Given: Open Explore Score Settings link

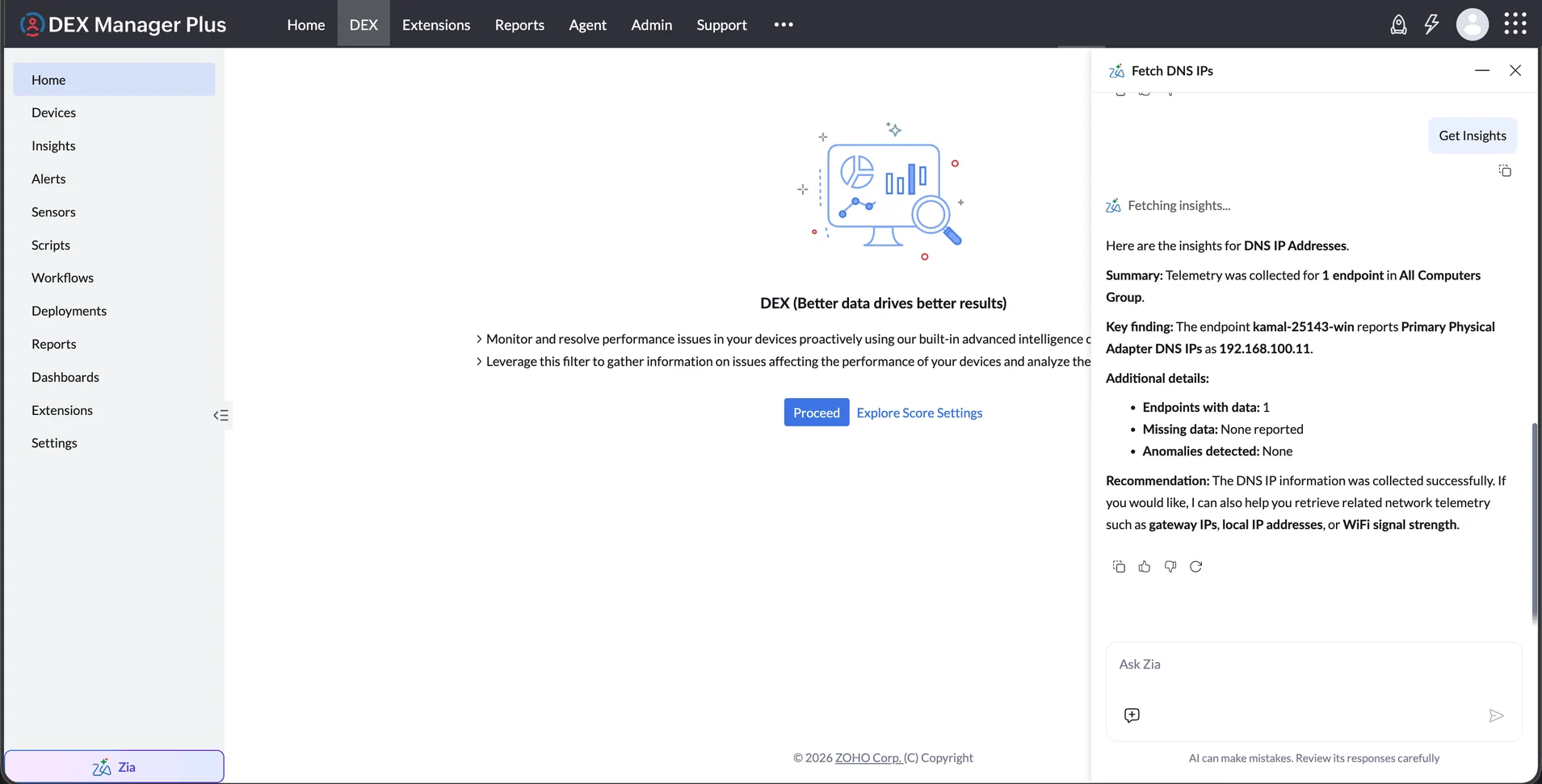Looking at the screenshot, I should click(919, 413).
